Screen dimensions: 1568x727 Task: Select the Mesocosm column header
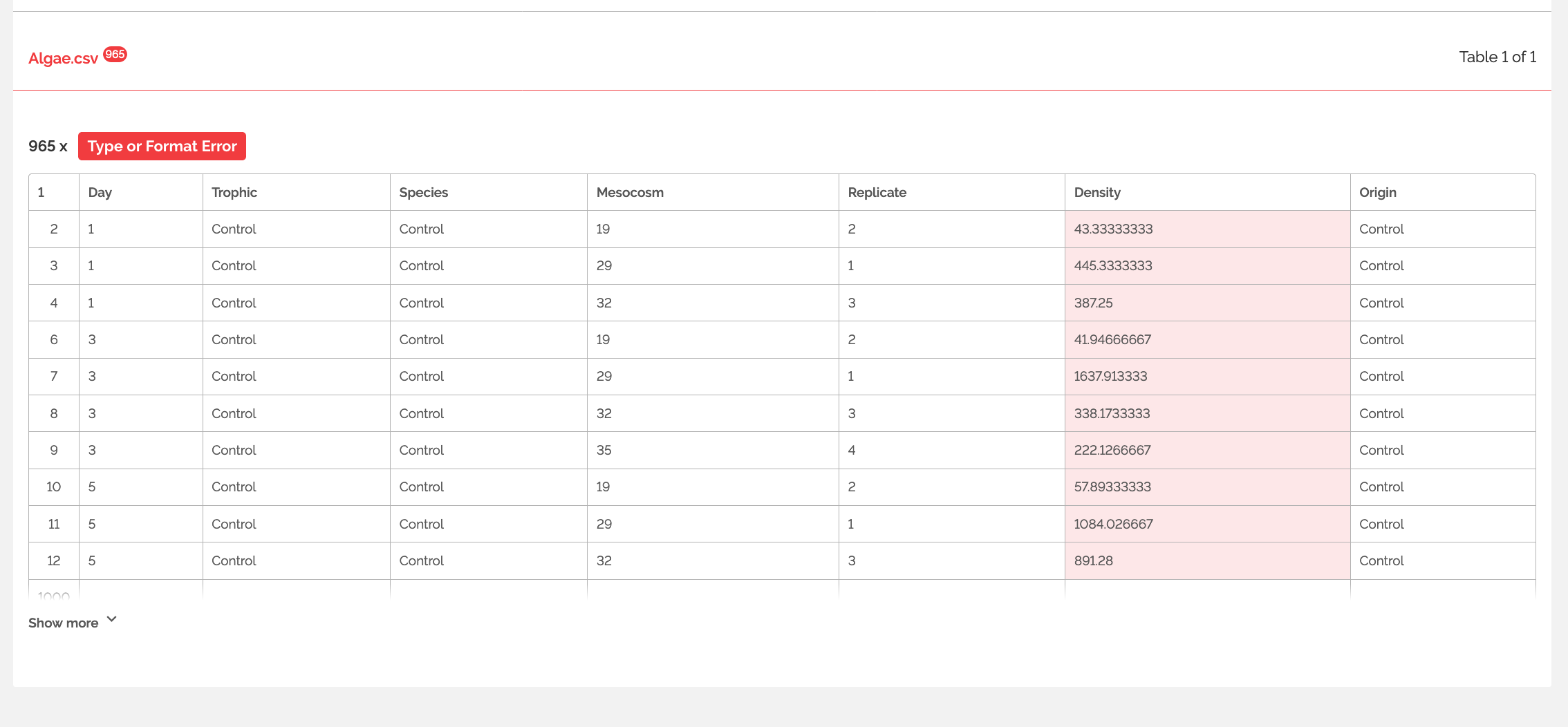coord(713,192)
